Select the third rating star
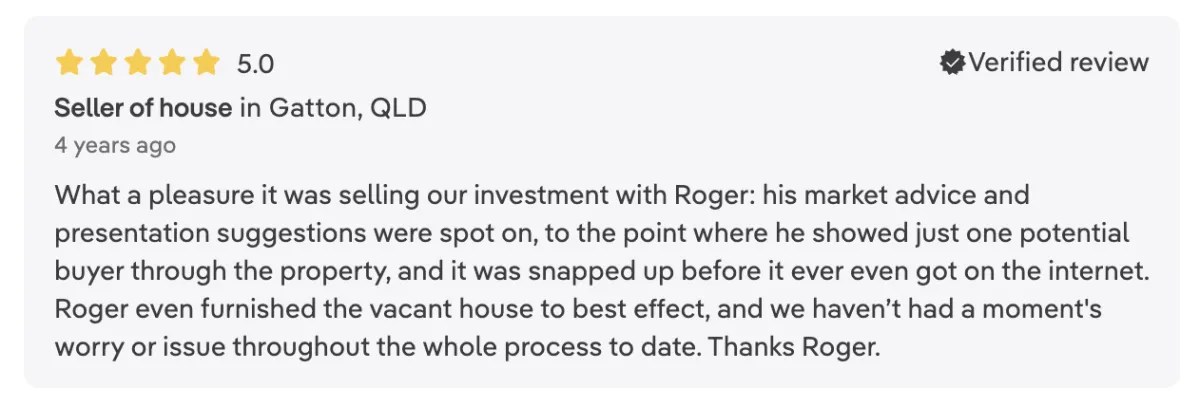The width and height of the screenshot is (1200, 406). coord(137,63)
